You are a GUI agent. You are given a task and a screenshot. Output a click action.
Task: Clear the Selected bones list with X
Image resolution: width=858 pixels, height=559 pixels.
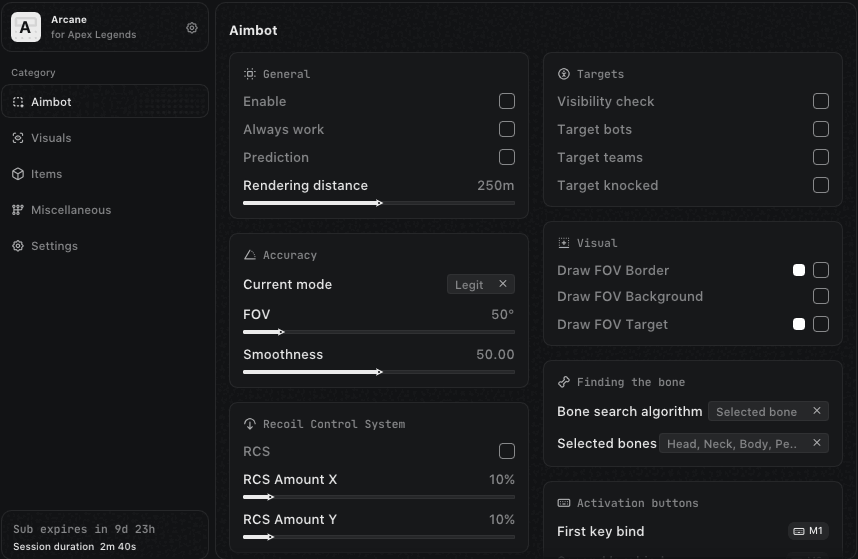click(817, 442)
